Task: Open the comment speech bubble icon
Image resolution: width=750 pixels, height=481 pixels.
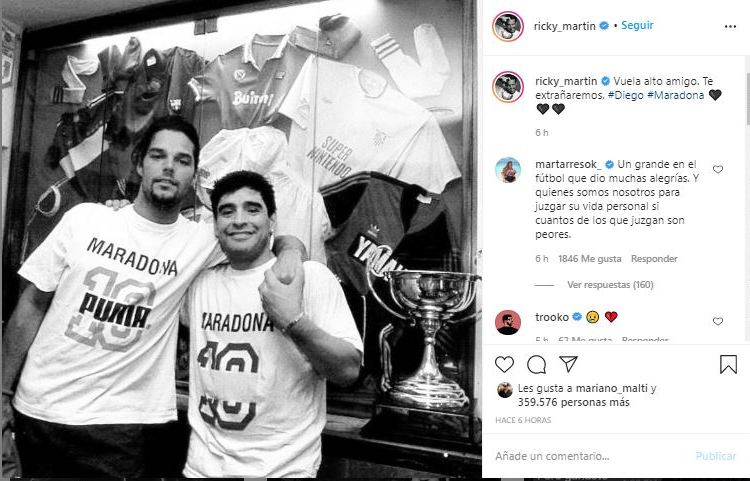Action: tap(536, 364)
